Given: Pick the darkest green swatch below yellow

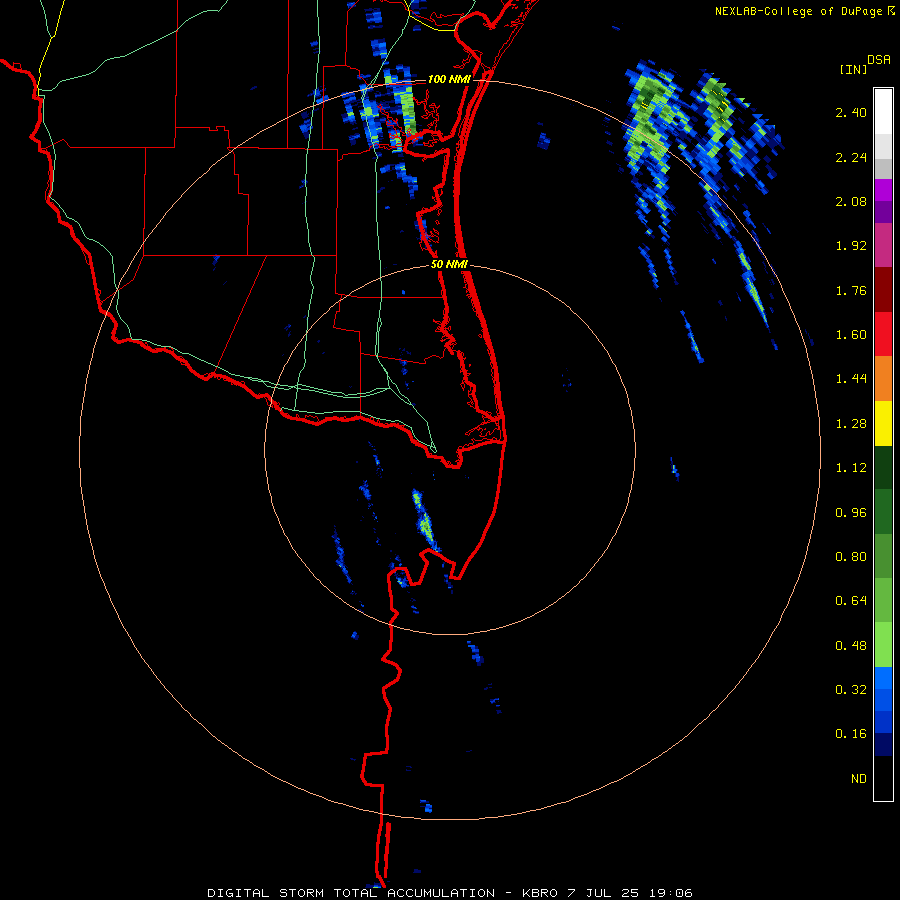Looking at the screenshot, I should [x=883, y=467].
